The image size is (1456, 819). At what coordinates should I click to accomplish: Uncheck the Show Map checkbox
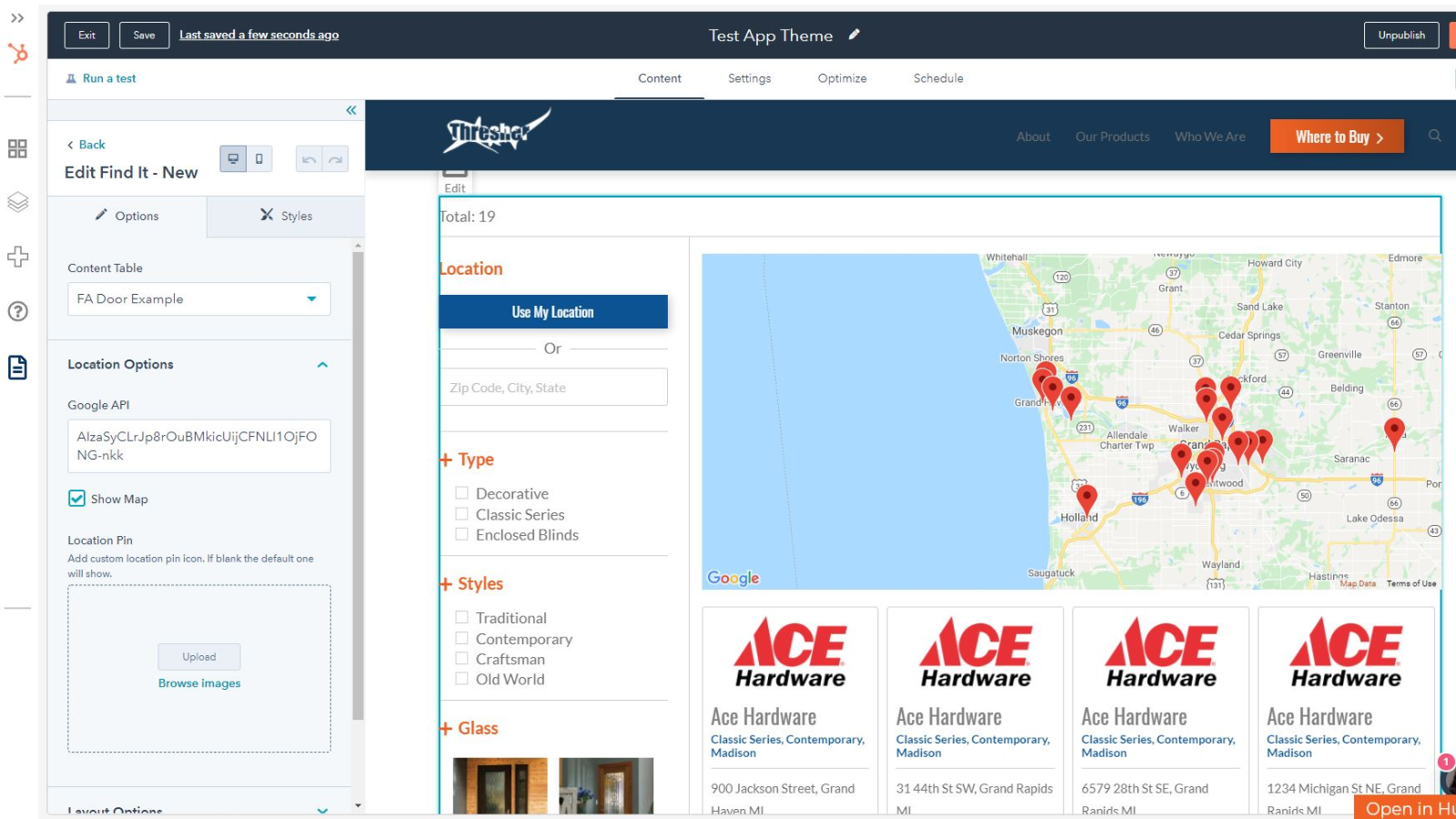(76, 499)
